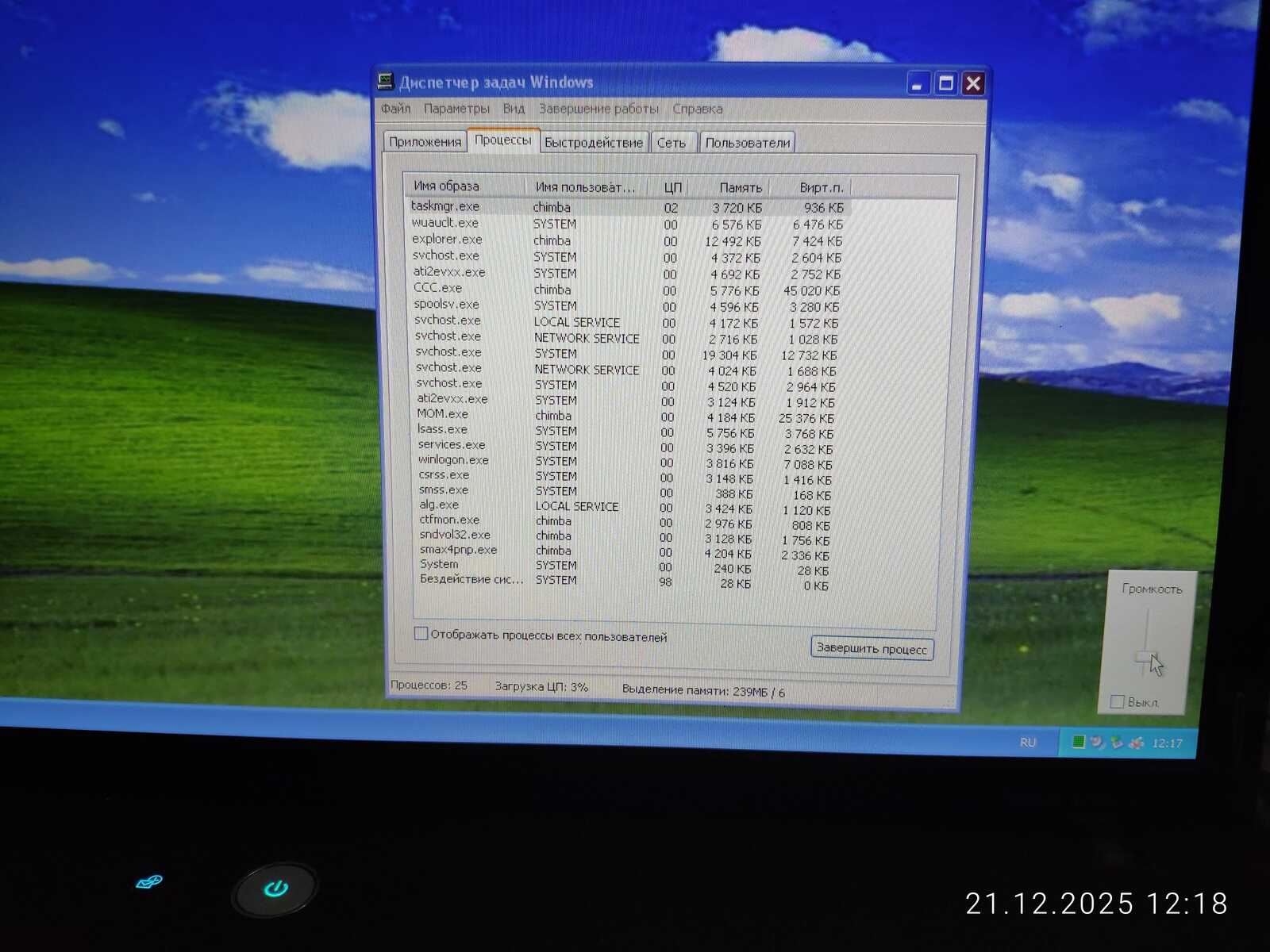
Task: Open the Справка menu
Action: click(698, 109)
